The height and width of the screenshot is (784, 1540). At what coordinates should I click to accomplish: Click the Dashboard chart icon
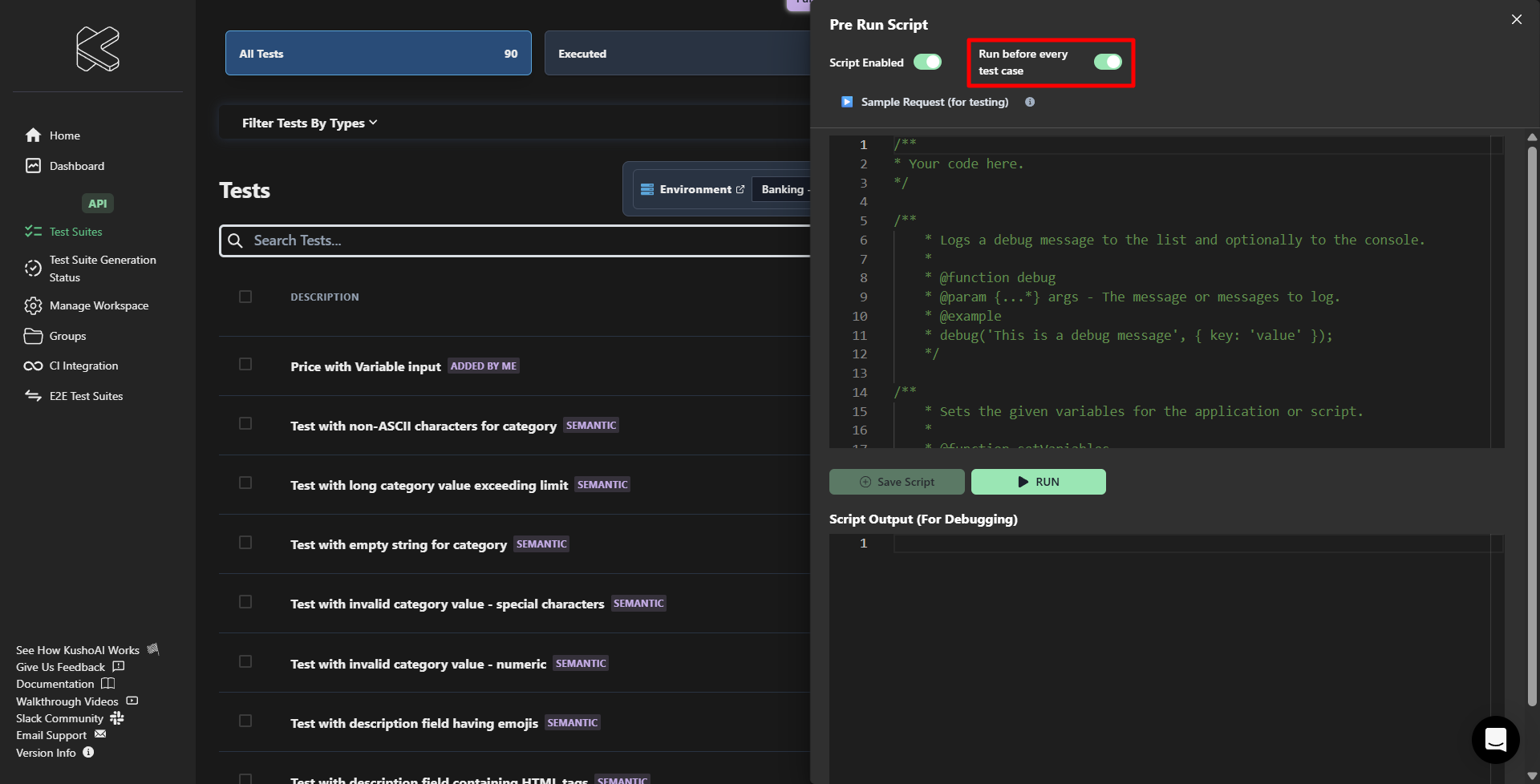tap(33, 166)
